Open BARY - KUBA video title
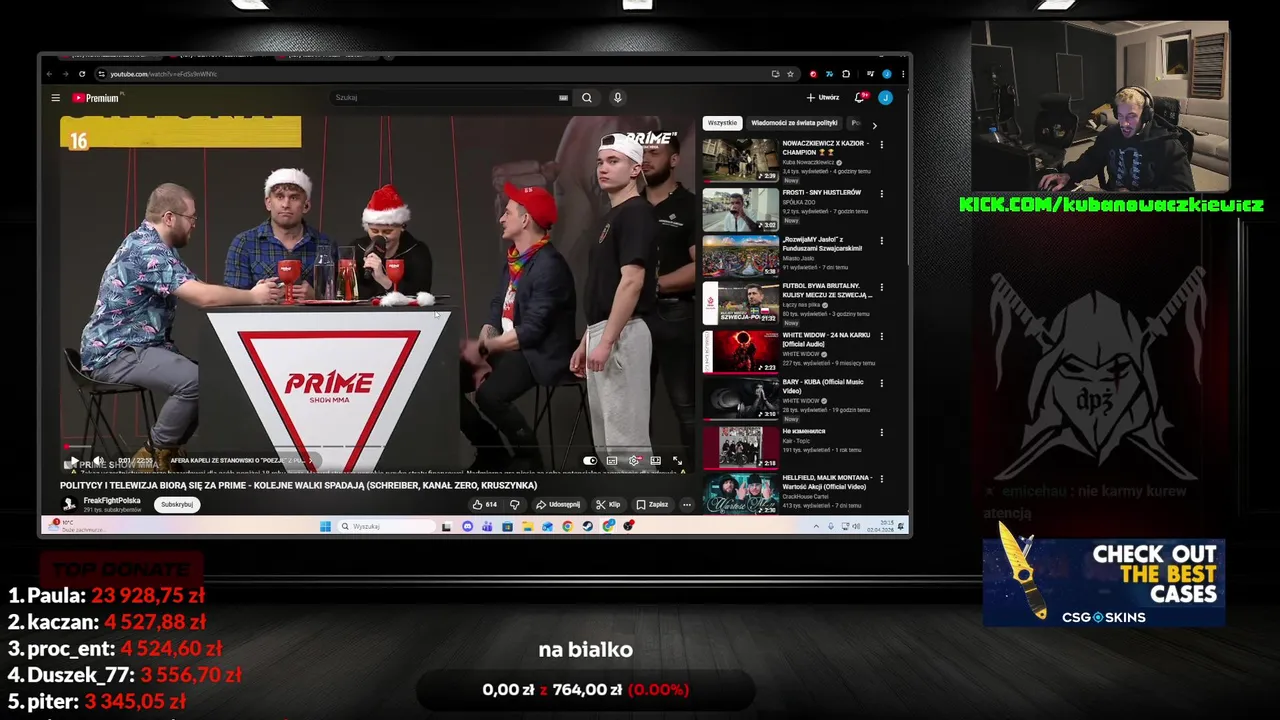 pos(823,386)
